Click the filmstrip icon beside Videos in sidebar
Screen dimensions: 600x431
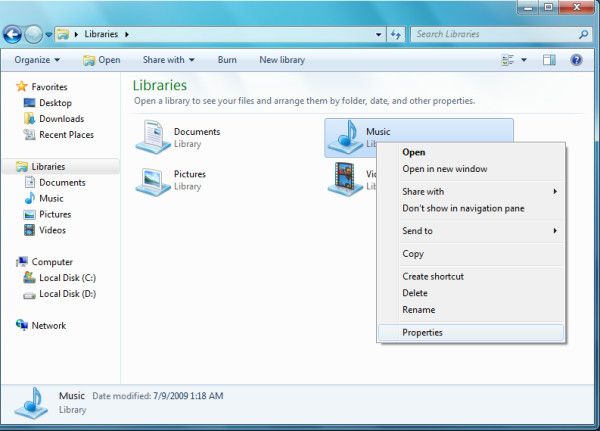click(29, 230)
